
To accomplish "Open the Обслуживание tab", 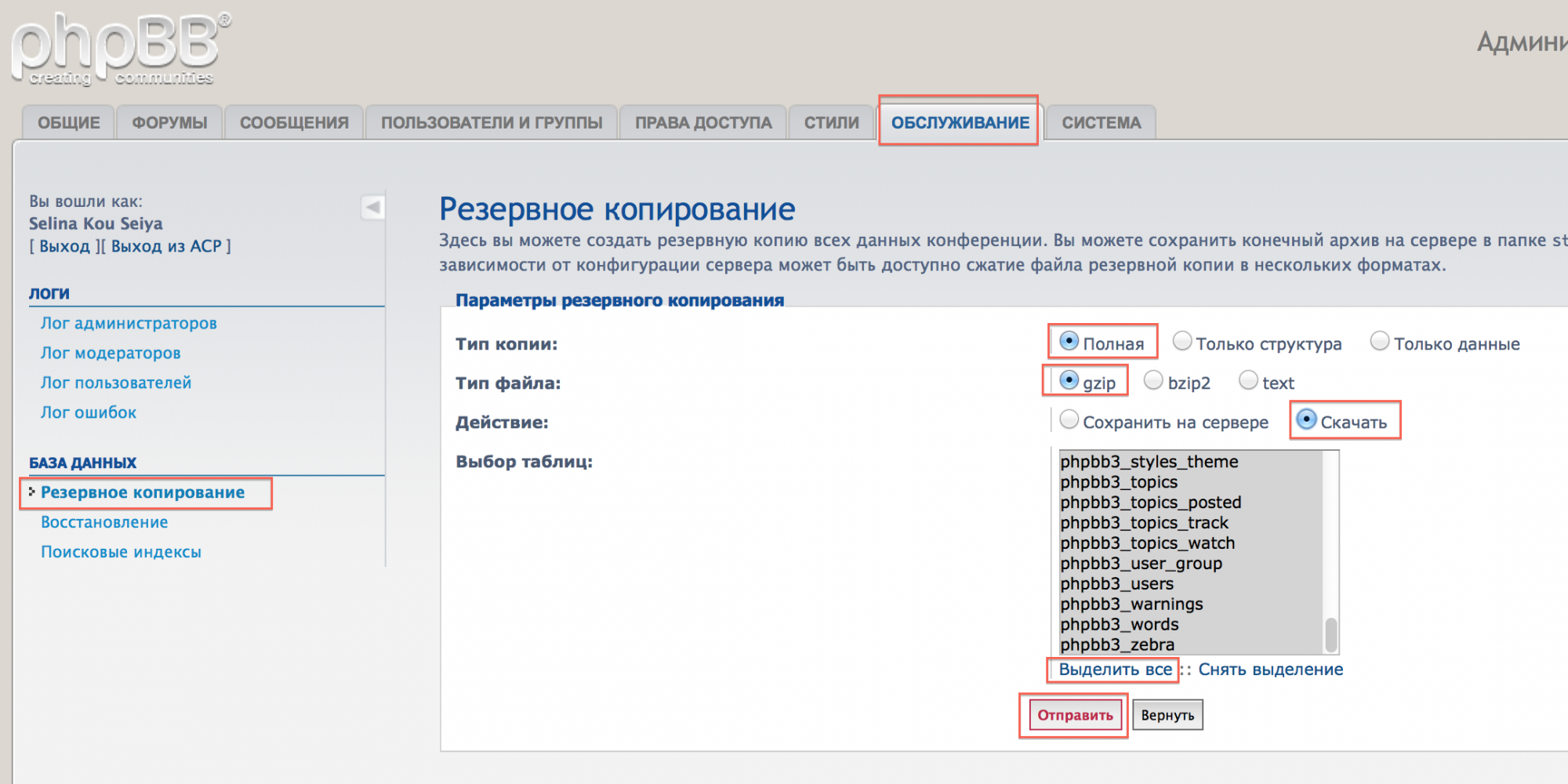I will point(960,123).
